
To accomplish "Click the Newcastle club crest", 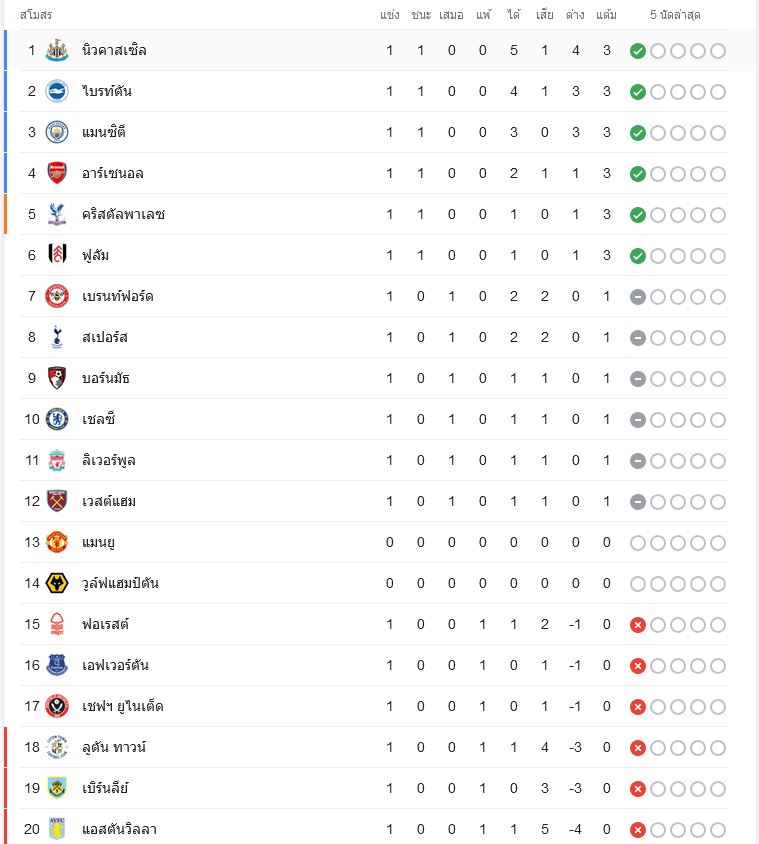I will [57, 51].
